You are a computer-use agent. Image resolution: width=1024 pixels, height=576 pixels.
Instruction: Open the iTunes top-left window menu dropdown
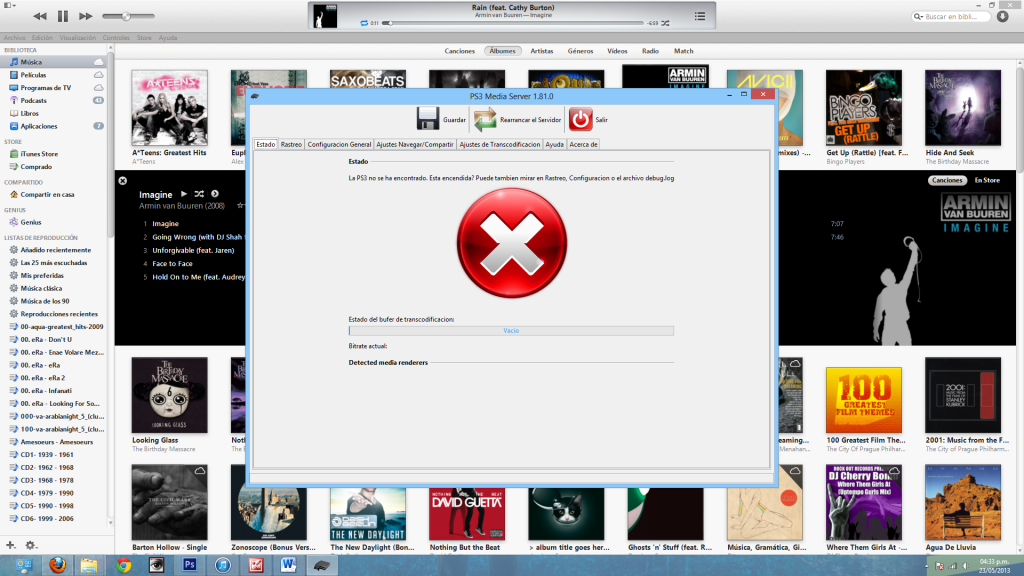pos(9,5)
